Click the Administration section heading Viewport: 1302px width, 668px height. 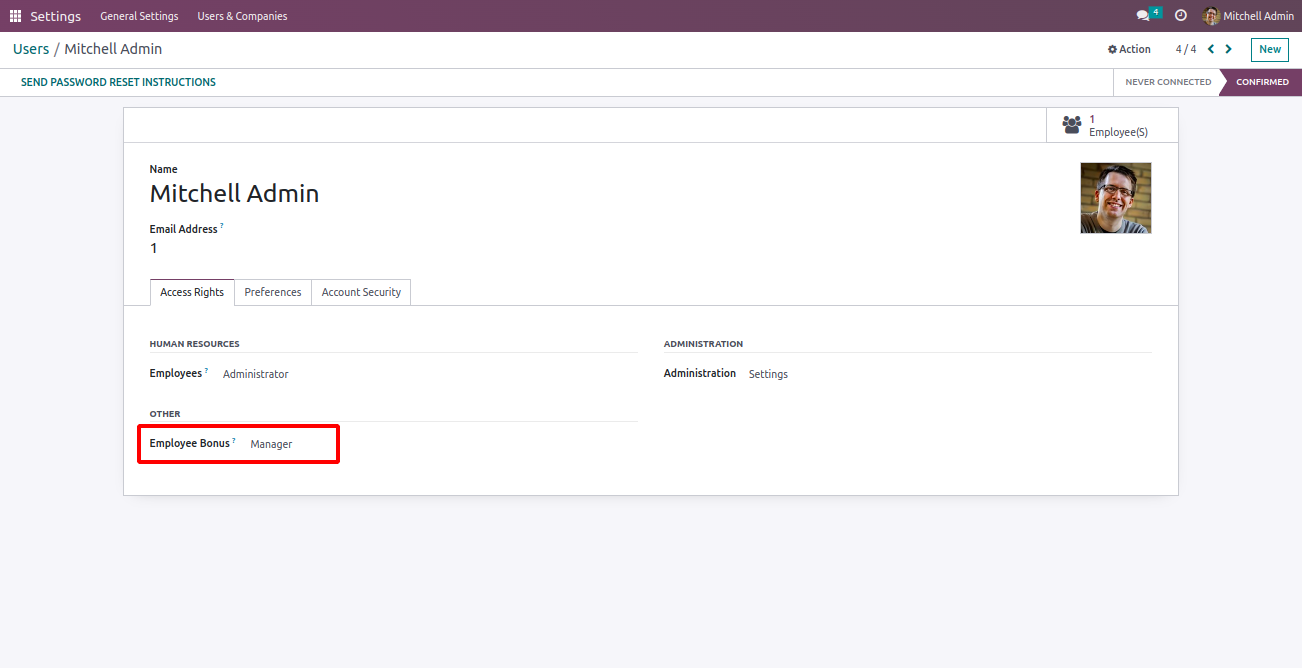(x=703, y=344)
